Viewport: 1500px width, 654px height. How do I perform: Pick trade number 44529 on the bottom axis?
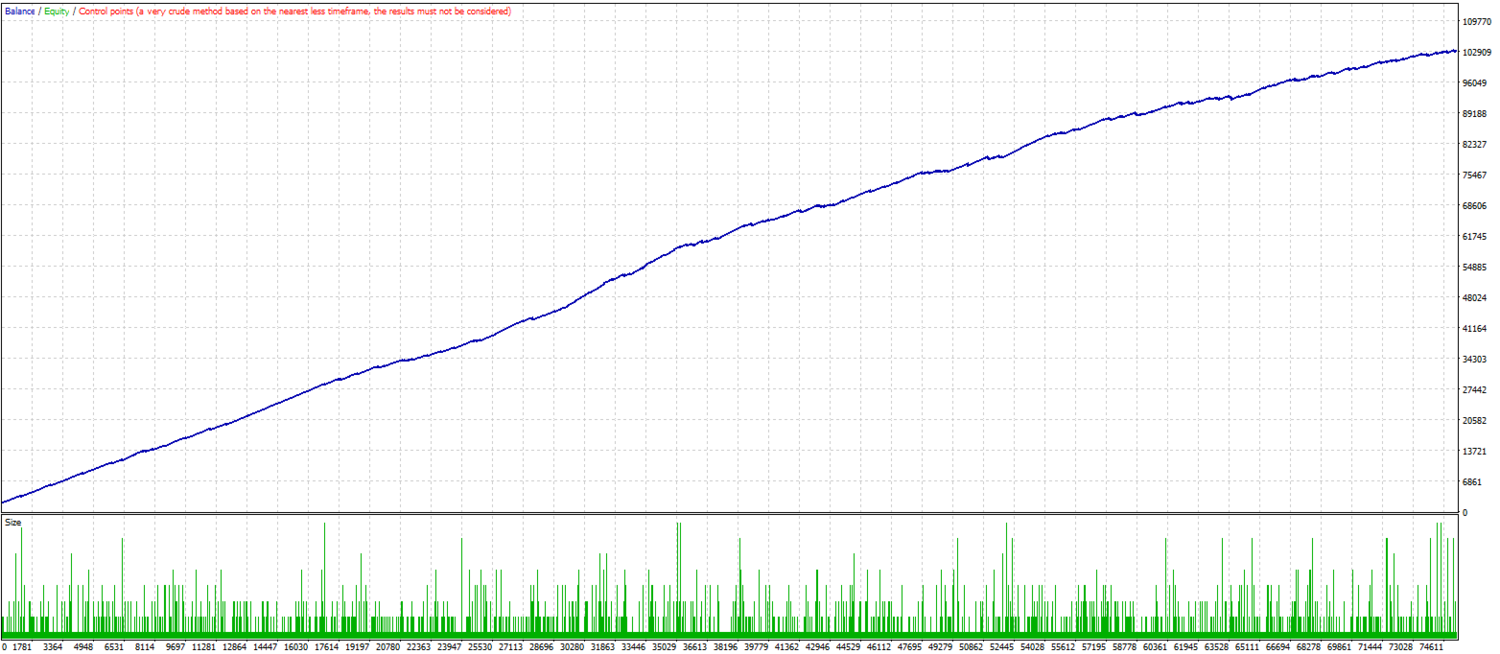[848, 647]
